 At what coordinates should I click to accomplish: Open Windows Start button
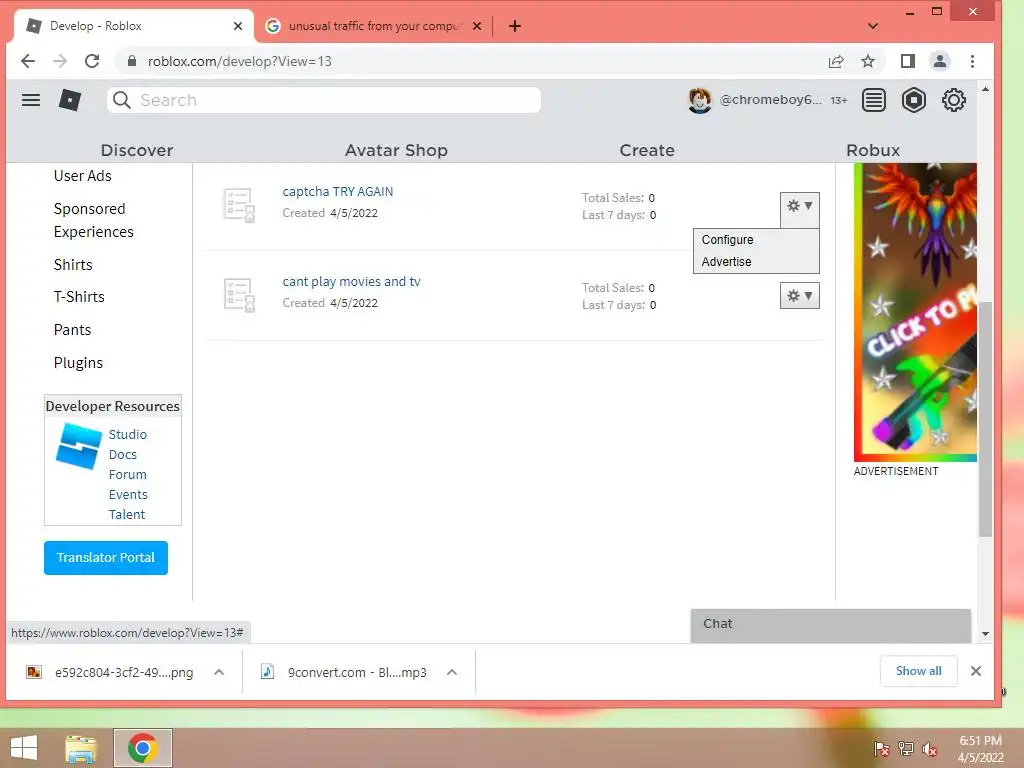point(24,748)
